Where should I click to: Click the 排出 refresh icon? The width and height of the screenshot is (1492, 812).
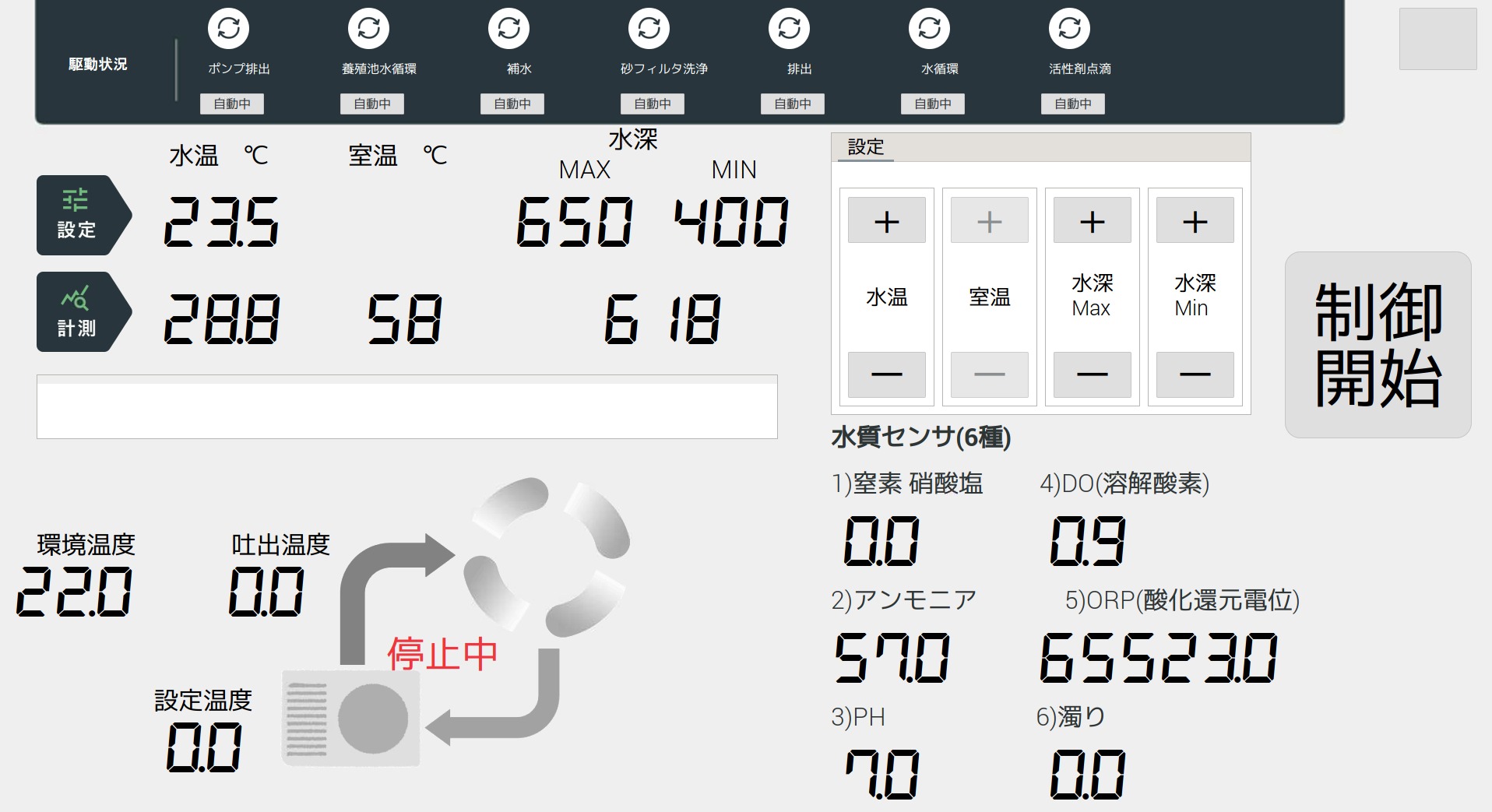[789, 29]
